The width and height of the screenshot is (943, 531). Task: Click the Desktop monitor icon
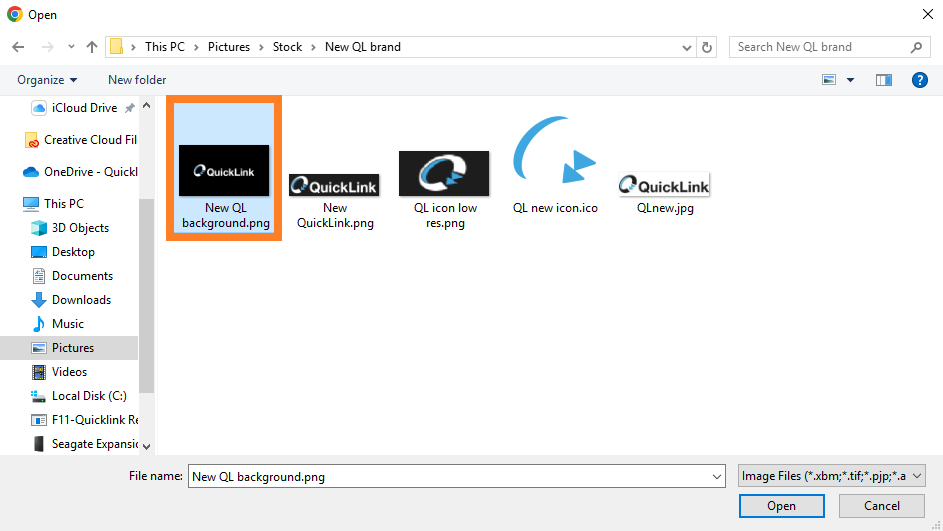point(39,252)
